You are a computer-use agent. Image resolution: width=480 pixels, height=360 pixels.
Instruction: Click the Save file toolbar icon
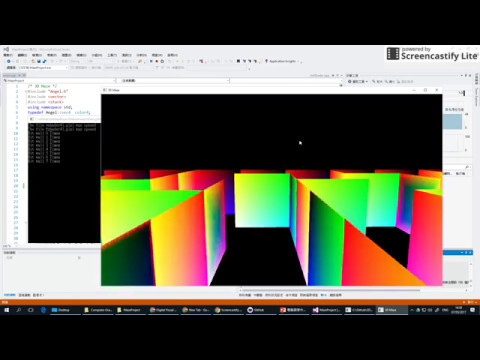tap(39, 61)
